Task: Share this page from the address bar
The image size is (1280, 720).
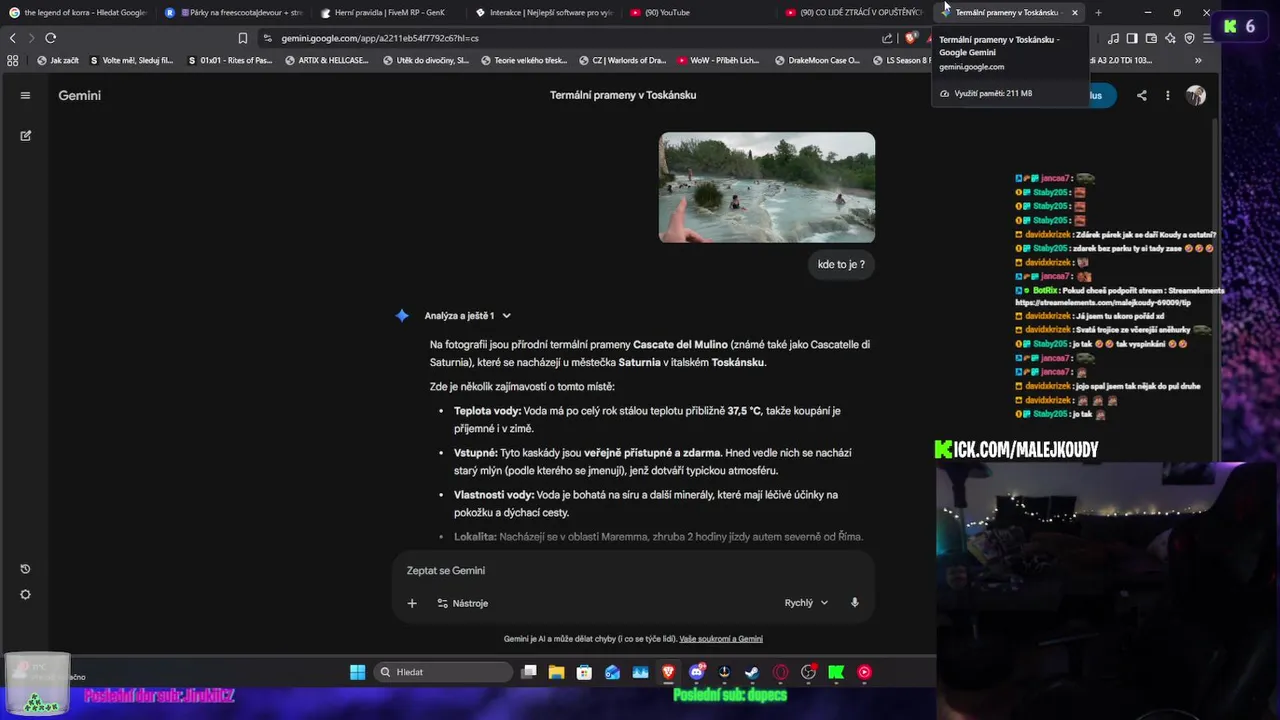Action: pyautogui.click(x=887, y=38)
